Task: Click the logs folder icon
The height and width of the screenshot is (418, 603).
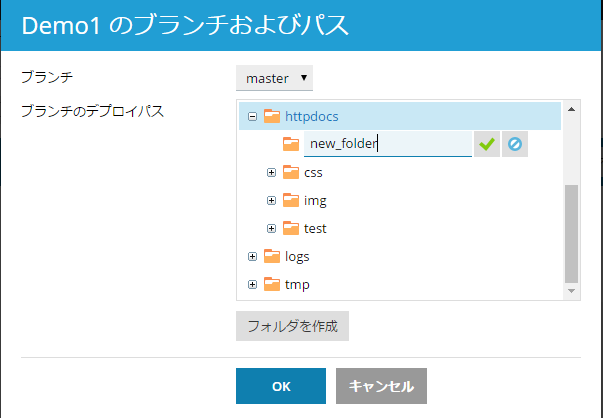Action: pyautogui.click(x=271, y=256)
